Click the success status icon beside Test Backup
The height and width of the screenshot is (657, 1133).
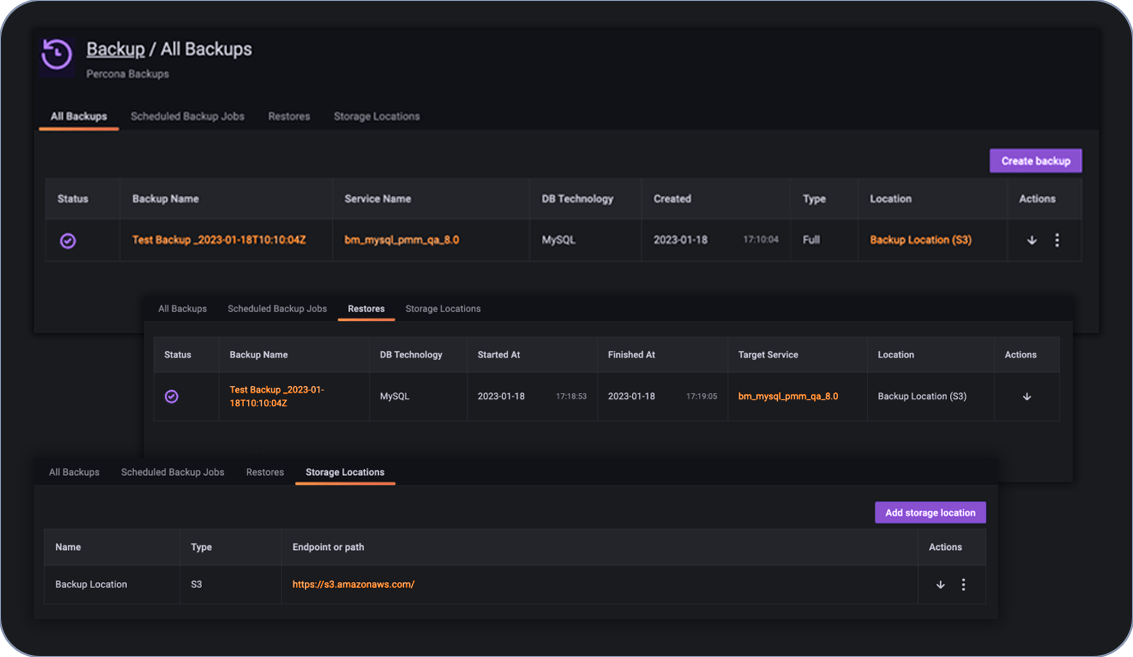69,240
